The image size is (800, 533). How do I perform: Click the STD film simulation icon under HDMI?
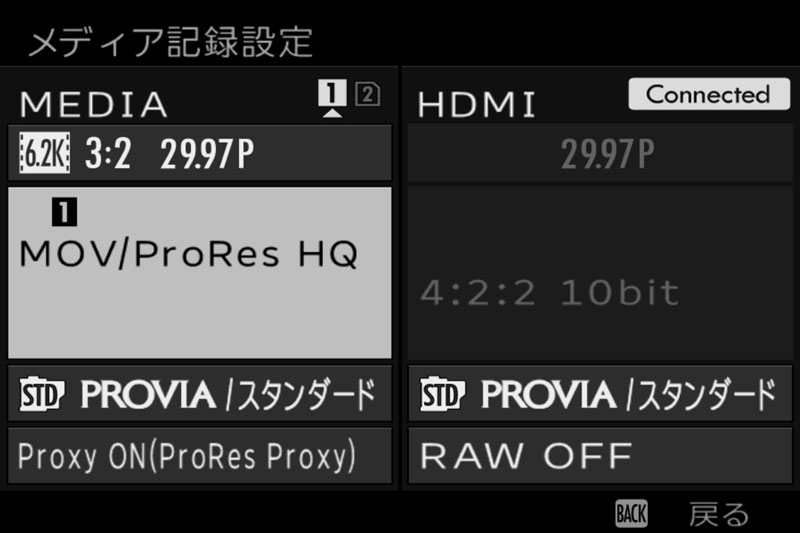(443, 394)
